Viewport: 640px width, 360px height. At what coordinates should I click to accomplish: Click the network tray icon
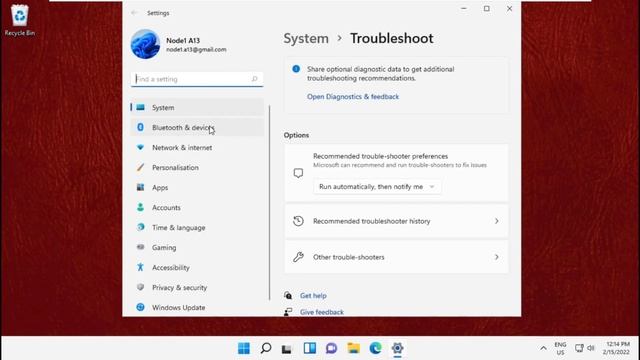coord(579,348)
